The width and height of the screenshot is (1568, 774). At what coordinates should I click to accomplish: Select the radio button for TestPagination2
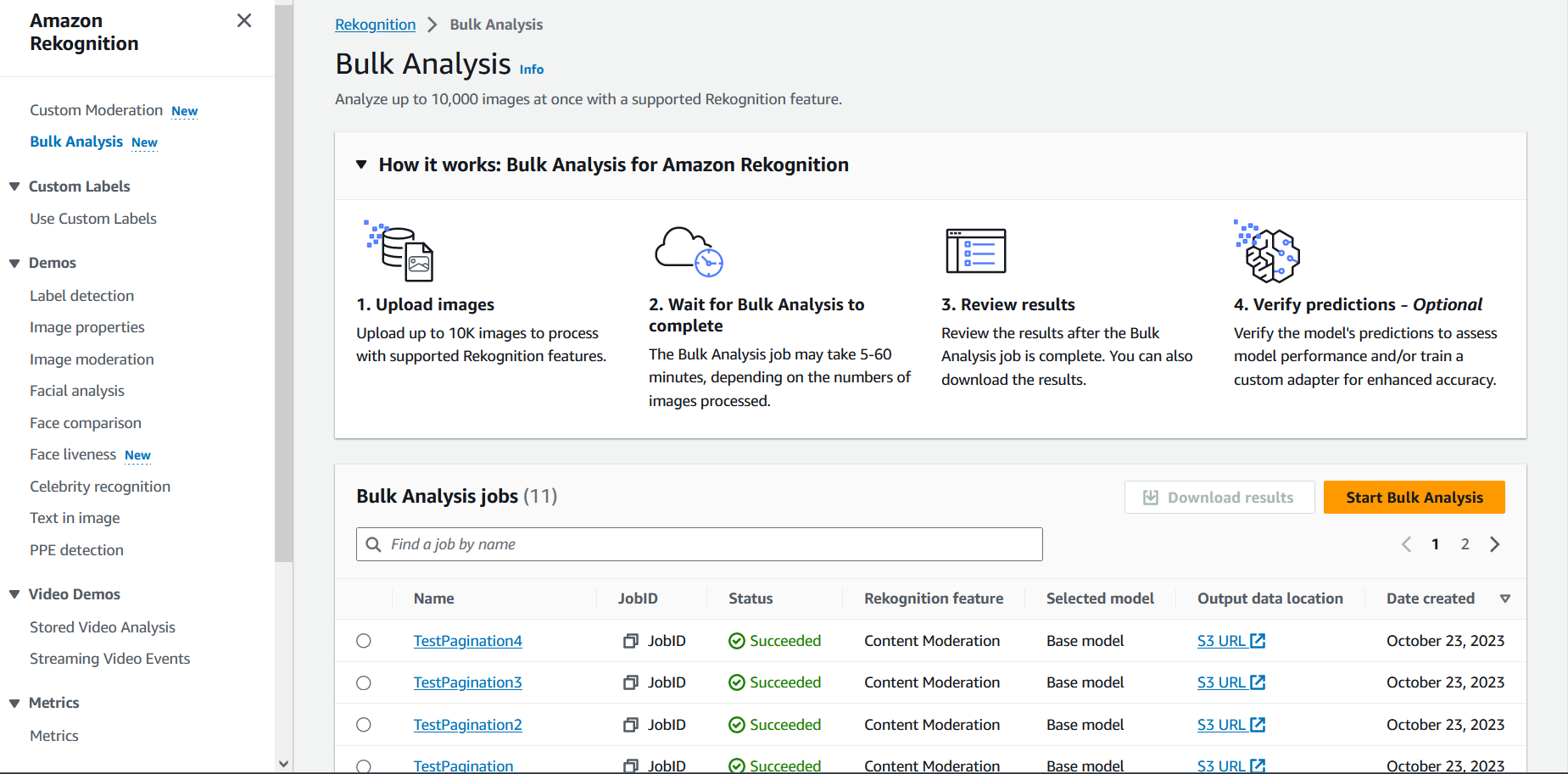tap(364, 725)
